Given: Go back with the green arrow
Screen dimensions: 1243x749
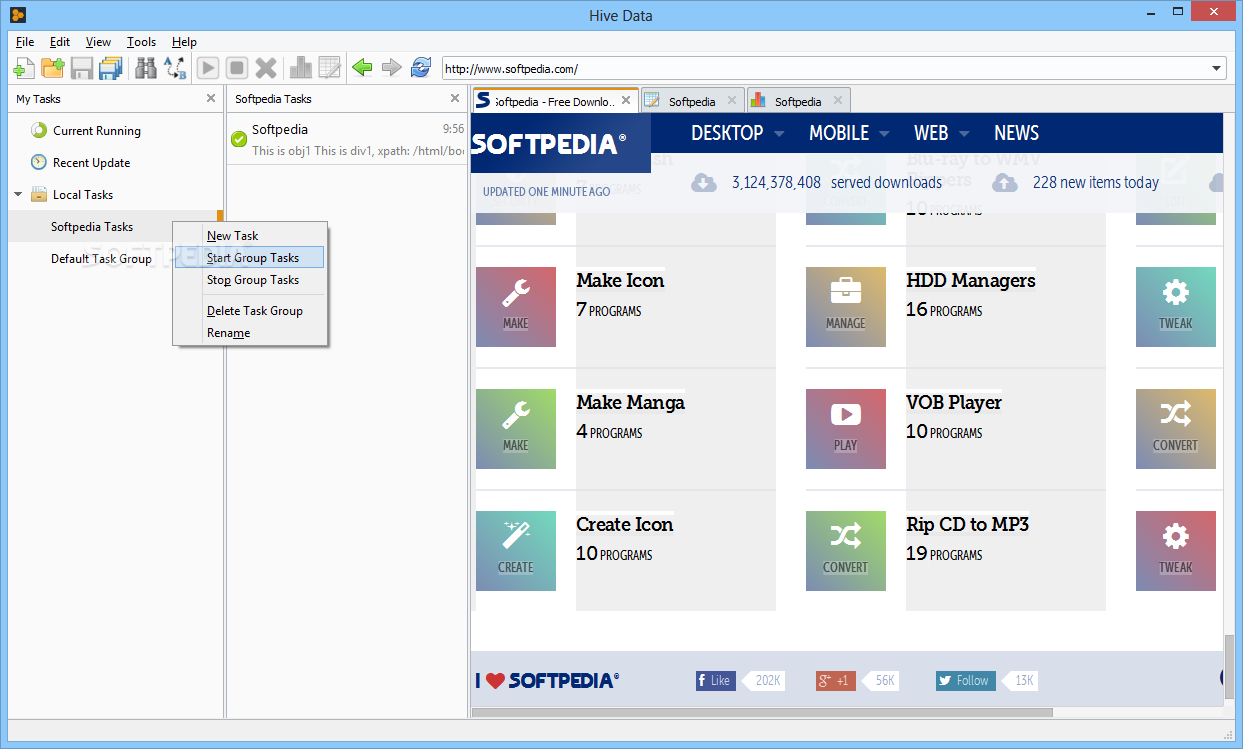Looking at the screenshot, I should [362, 68].
